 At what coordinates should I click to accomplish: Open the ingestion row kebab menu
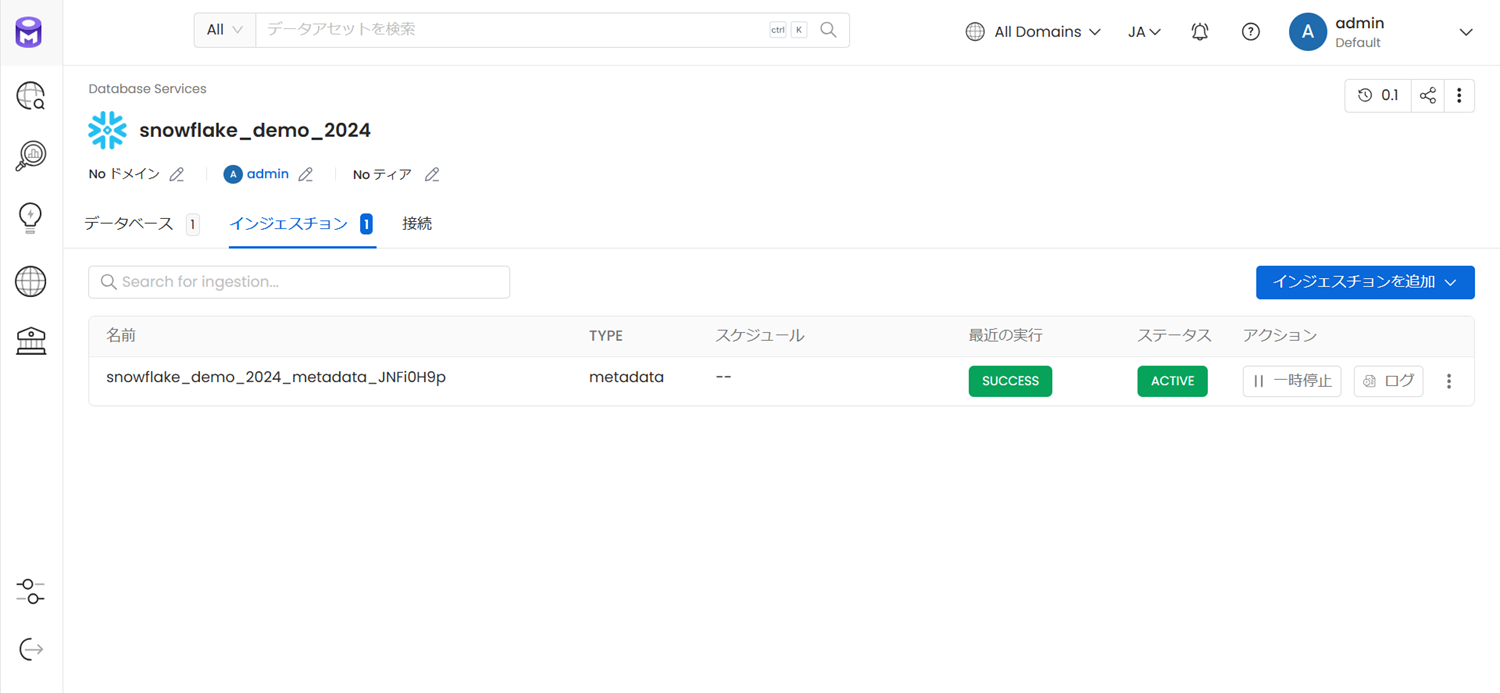pos(1449,381)
